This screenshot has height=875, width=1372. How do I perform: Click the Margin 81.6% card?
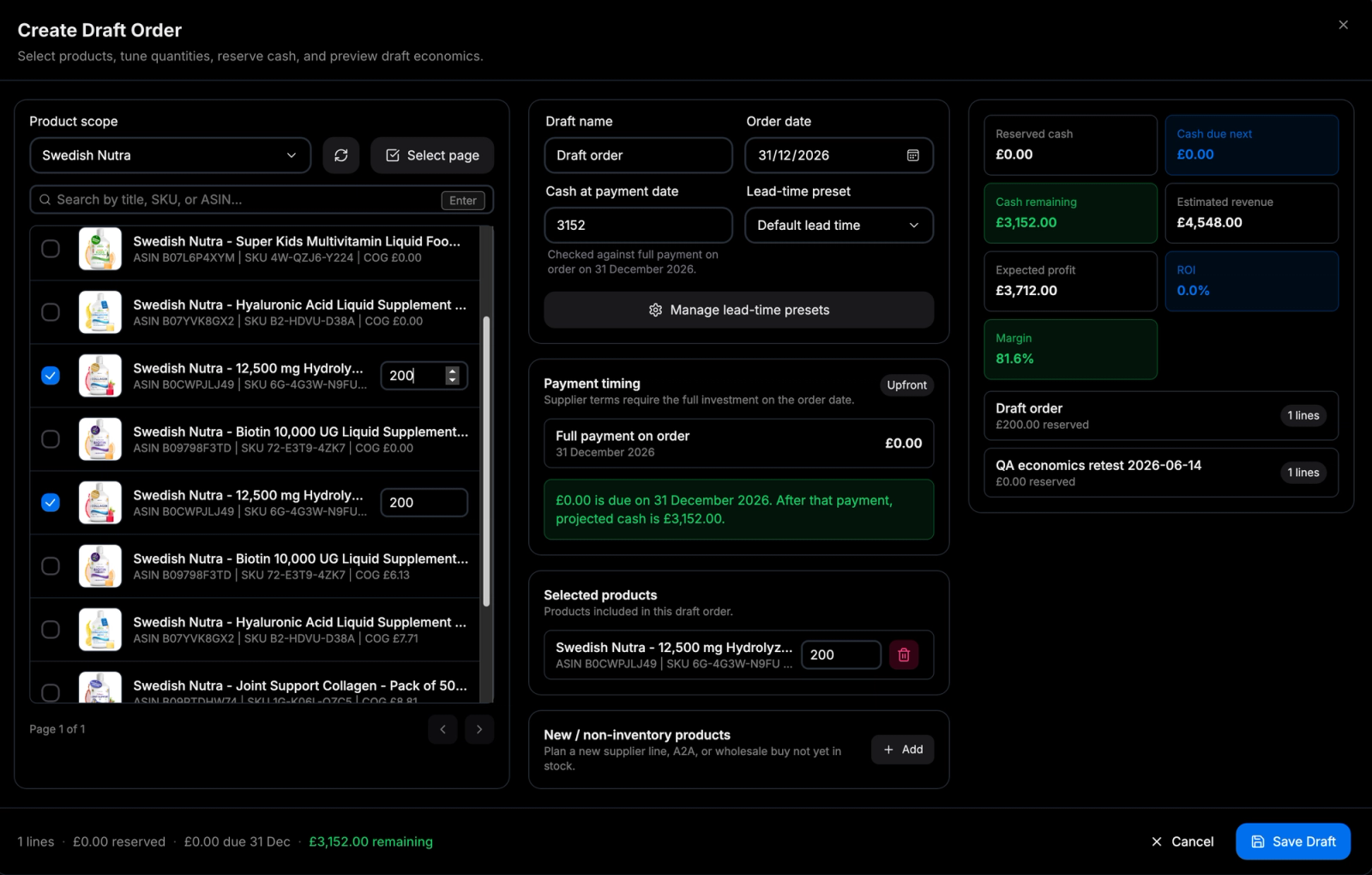tap(1070, 349)
